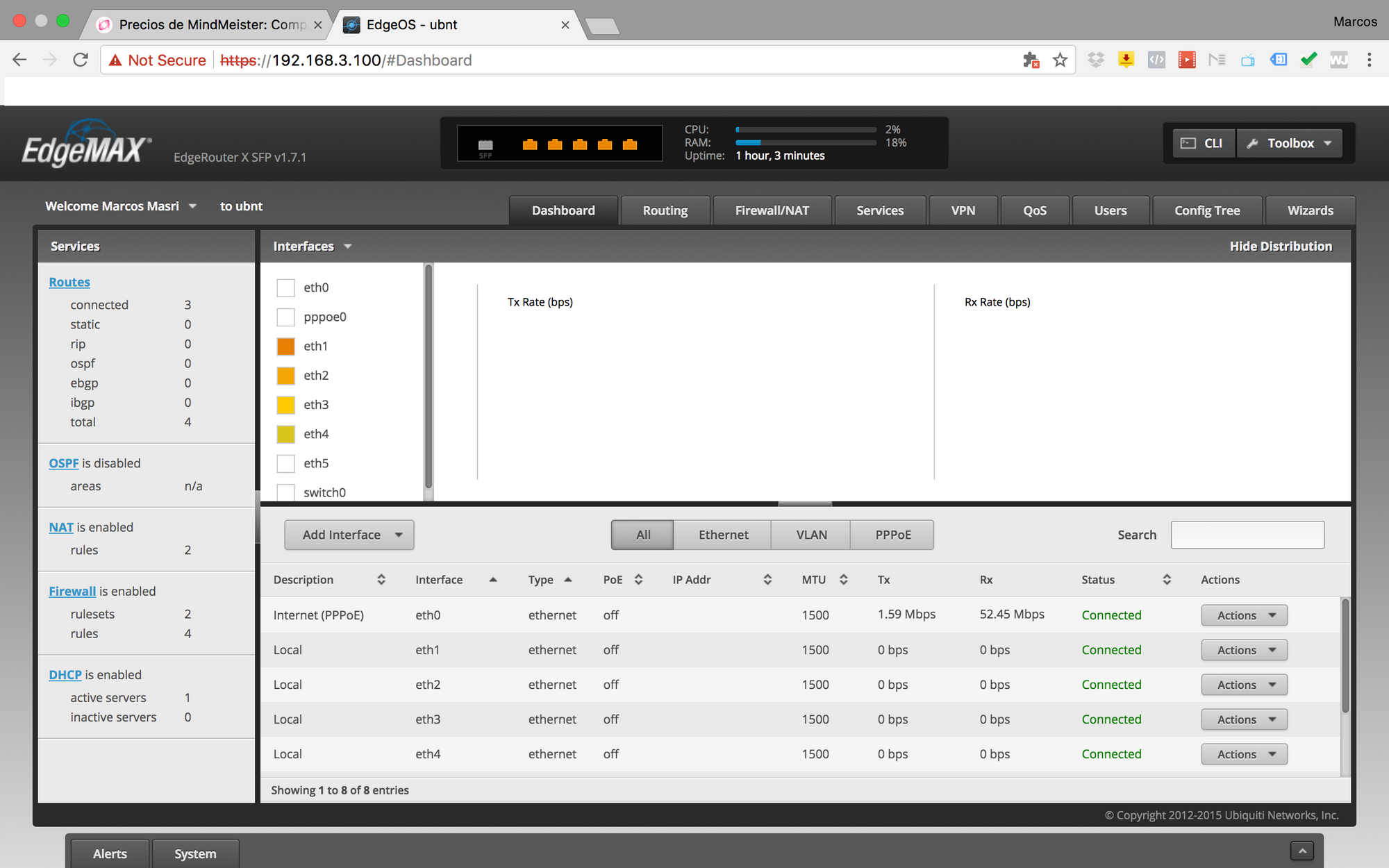Expand the bottom panel with arrow icon
This screenshot has width=1389, height=868.
[x=1302, y=850]
